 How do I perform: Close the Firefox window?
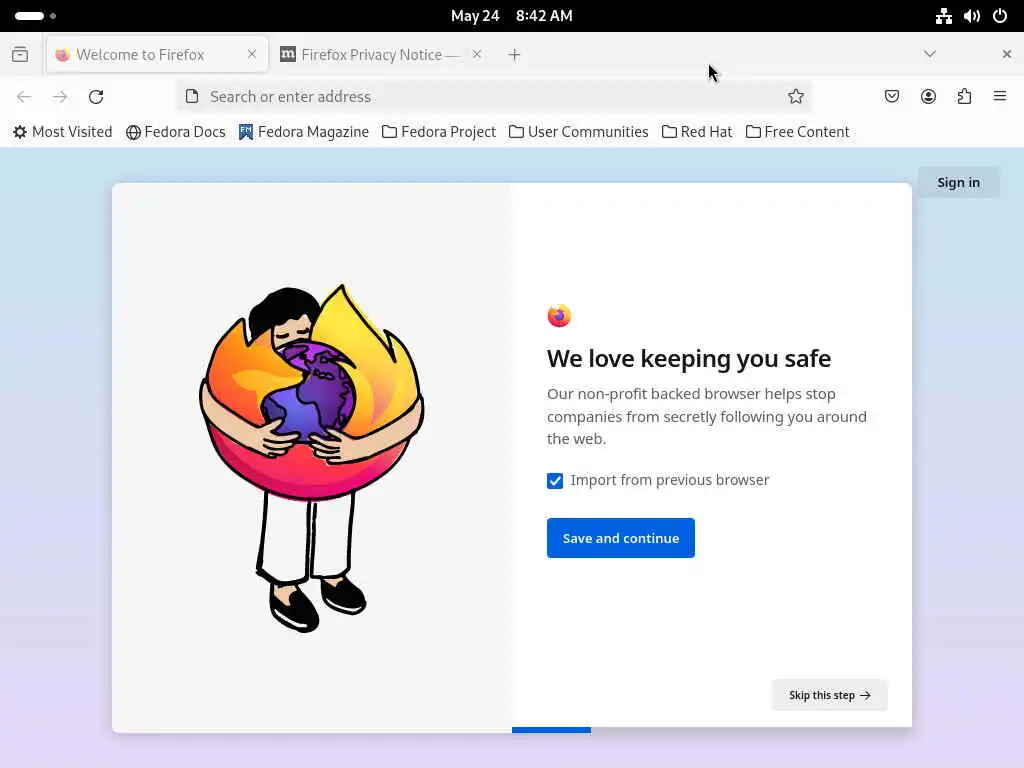(1006, 54)
